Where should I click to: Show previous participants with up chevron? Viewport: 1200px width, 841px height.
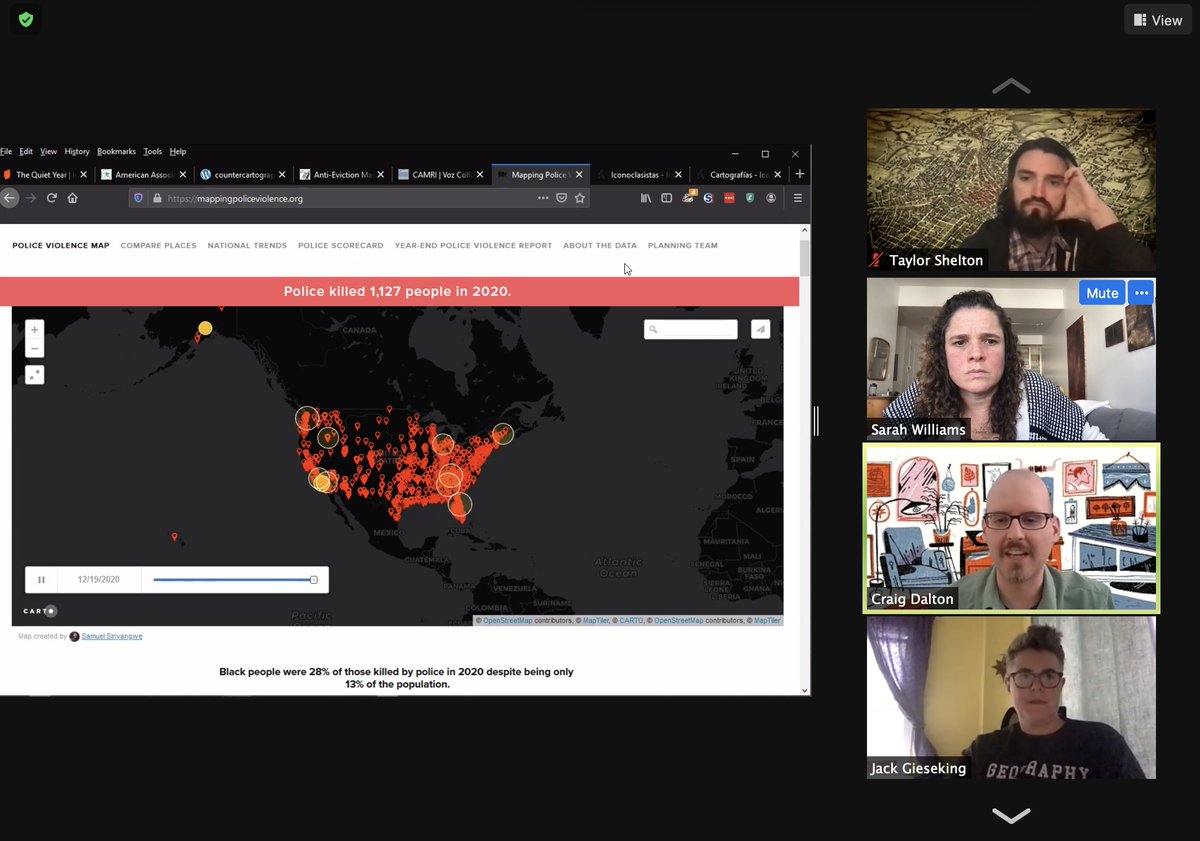click(x=1011, y=86)
